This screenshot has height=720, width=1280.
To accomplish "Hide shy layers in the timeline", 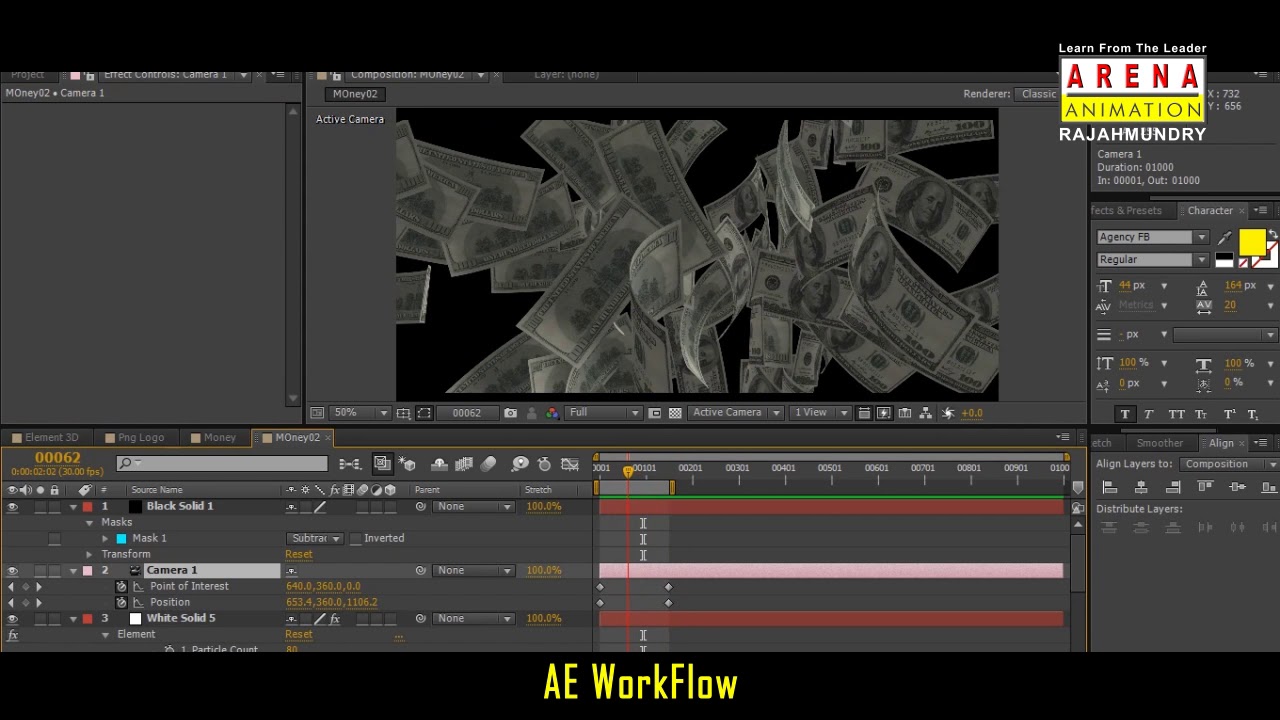I will pos(439,464).
